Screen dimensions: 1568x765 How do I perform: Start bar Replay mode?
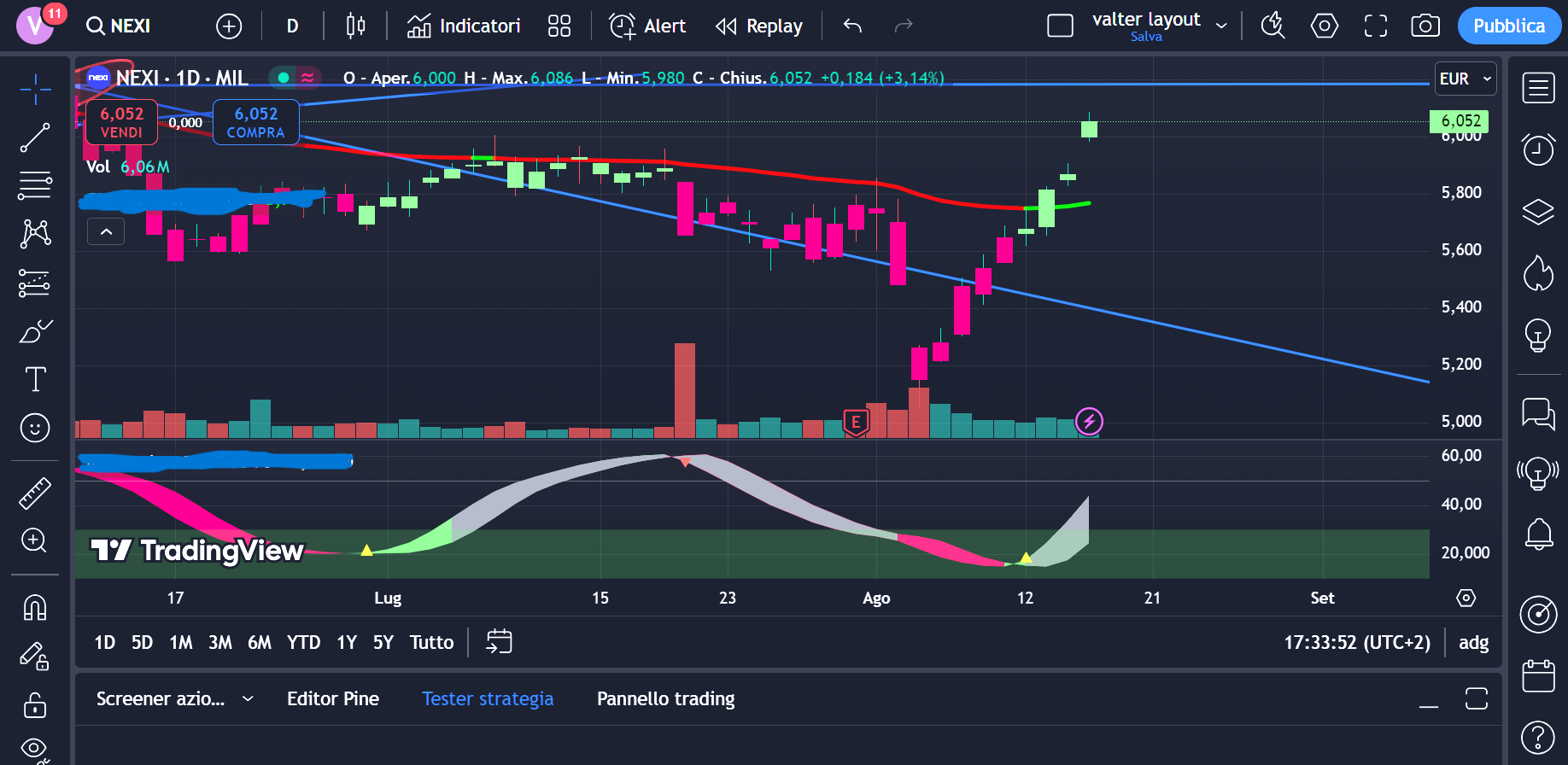[x=759, y=26]
